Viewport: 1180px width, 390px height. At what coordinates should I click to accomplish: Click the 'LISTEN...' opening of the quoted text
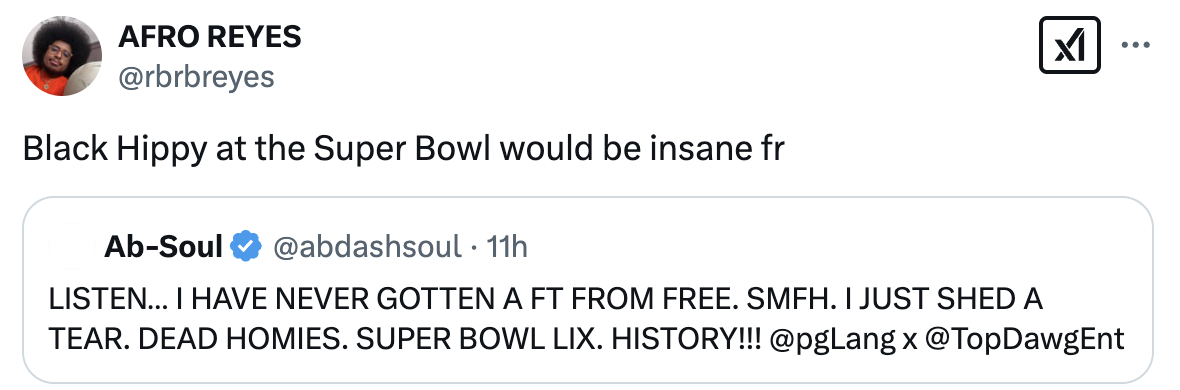click(108, 299)
